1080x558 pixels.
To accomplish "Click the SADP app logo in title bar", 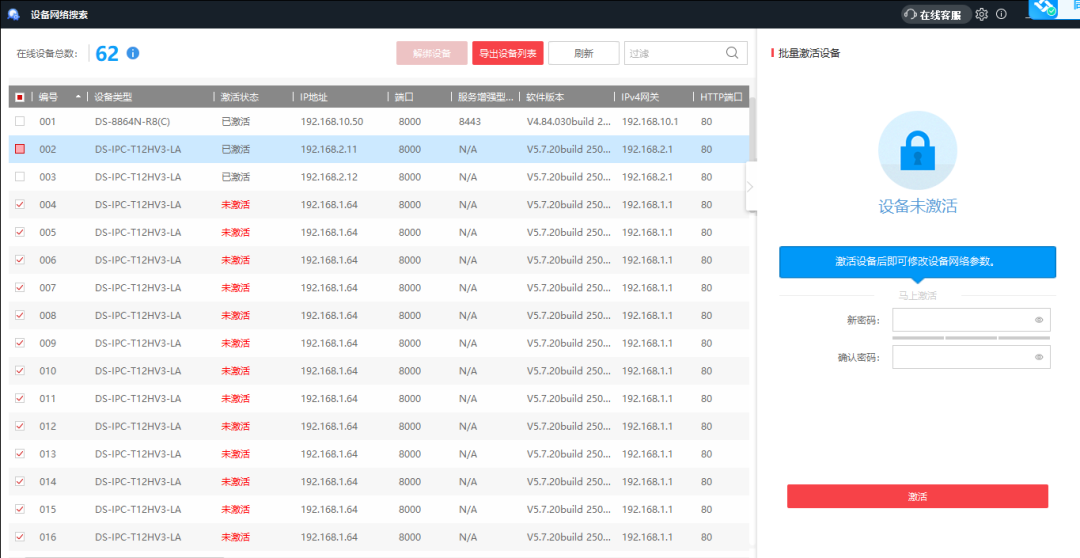I will (14, 14).
